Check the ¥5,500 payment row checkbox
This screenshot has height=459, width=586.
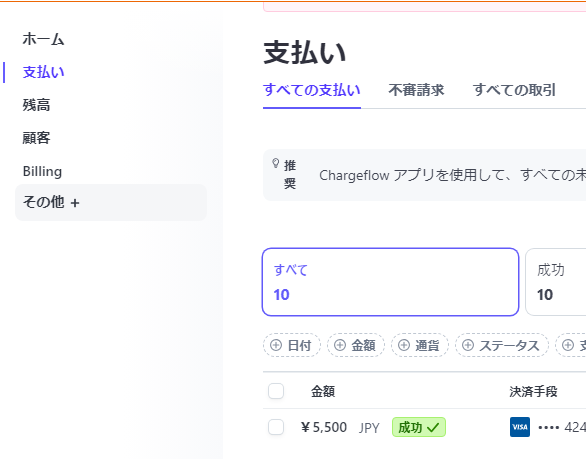[276, 427]
